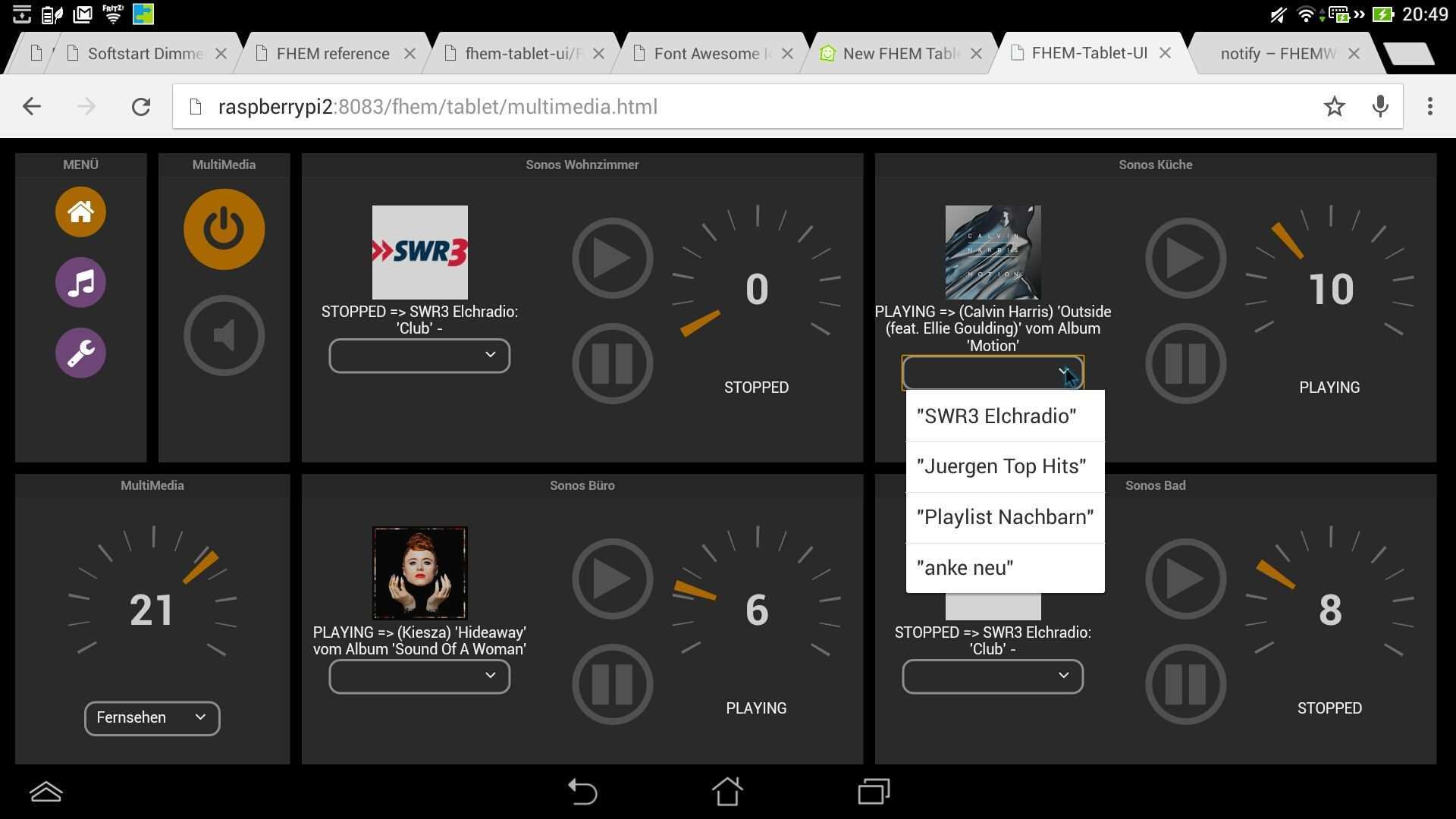This screenshot has height=819, width=1456.
Task: Choose "Playlist Nachbarn" from the list
Action: 1005,517
